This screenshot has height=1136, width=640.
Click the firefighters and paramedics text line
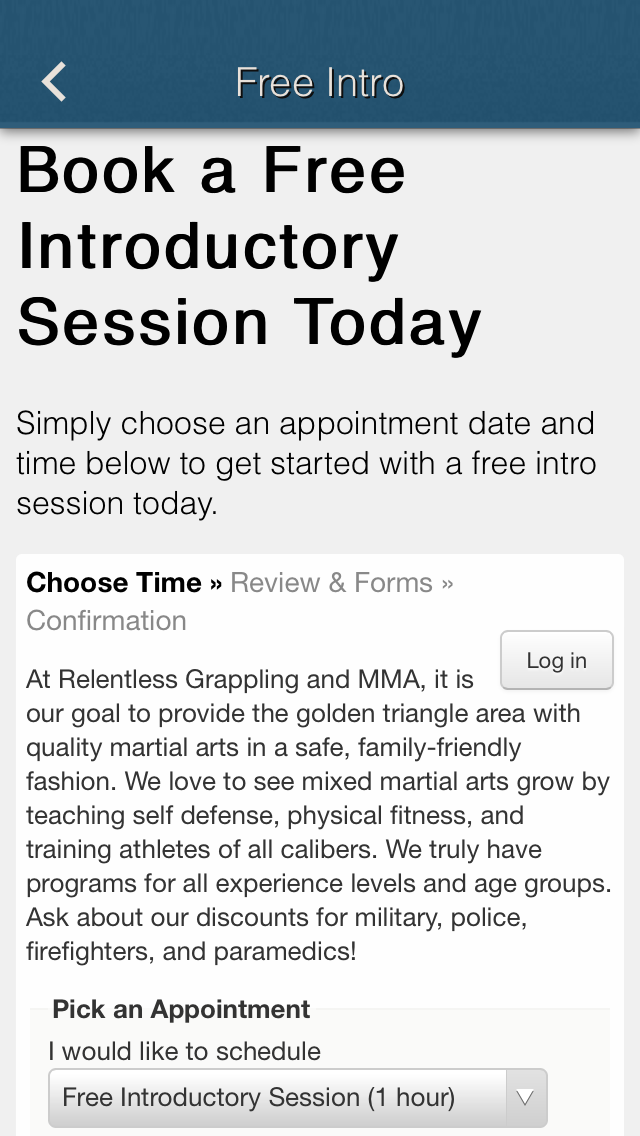click(x=191, y=951)
